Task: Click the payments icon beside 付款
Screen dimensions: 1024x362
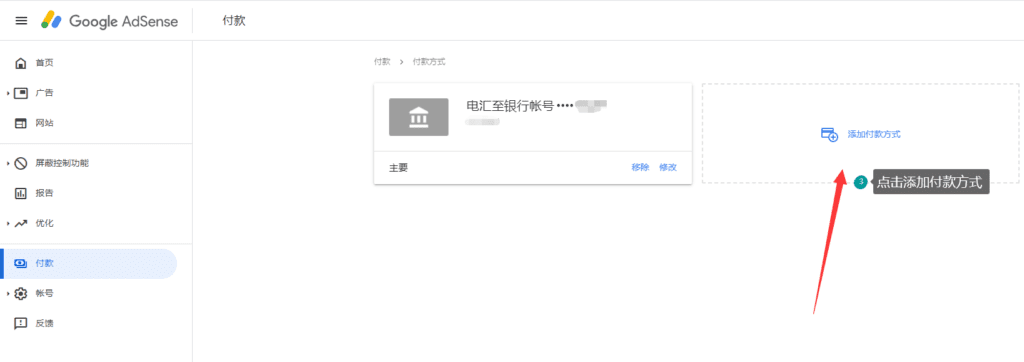Action: click(21, 263)
